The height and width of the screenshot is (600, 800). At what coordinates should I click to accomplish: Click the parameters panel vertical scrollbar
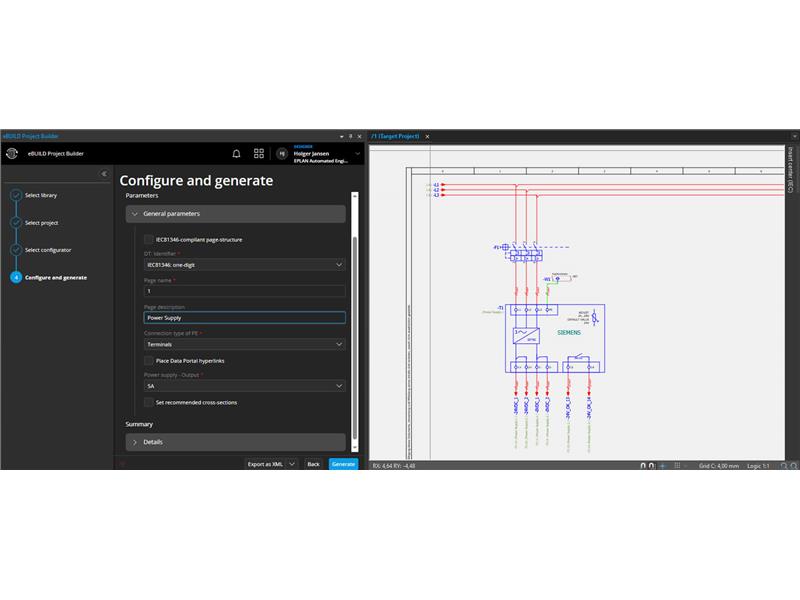coord(355,337)
